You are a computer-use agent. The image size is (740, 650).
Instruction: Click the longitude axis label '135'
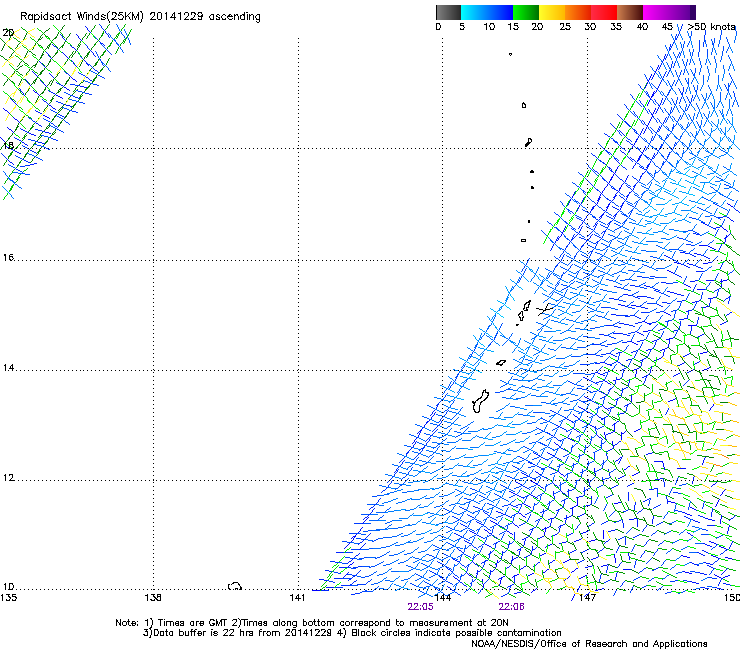click(x=8, y=598)
